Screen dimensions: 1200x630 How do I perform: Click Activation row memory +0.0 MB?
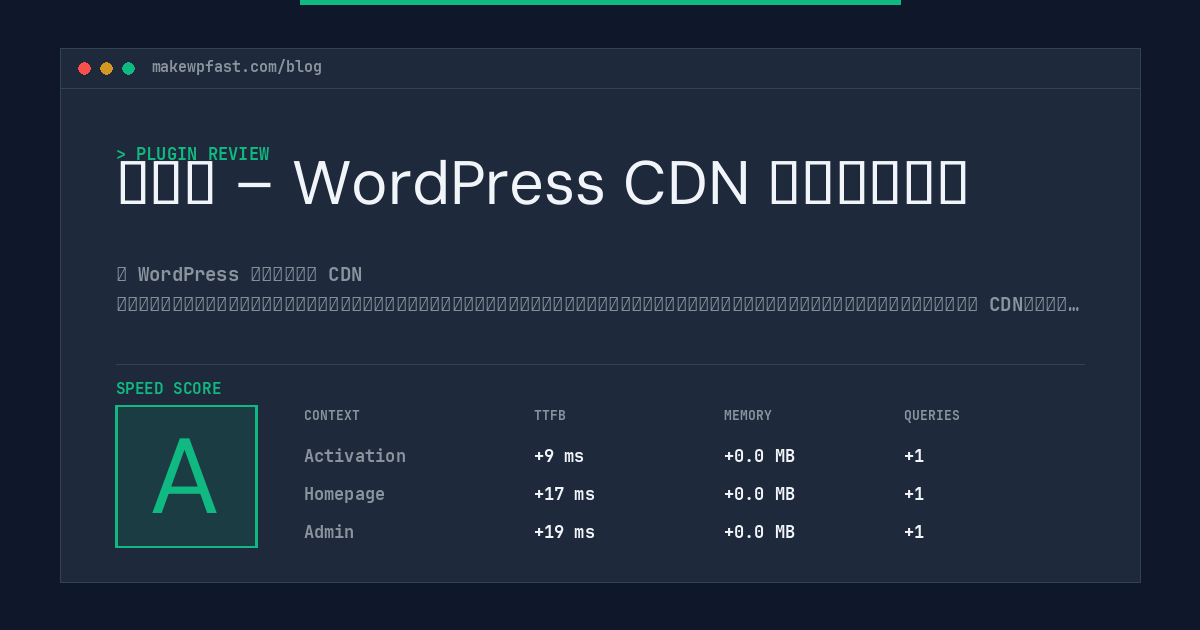point(759,456)
